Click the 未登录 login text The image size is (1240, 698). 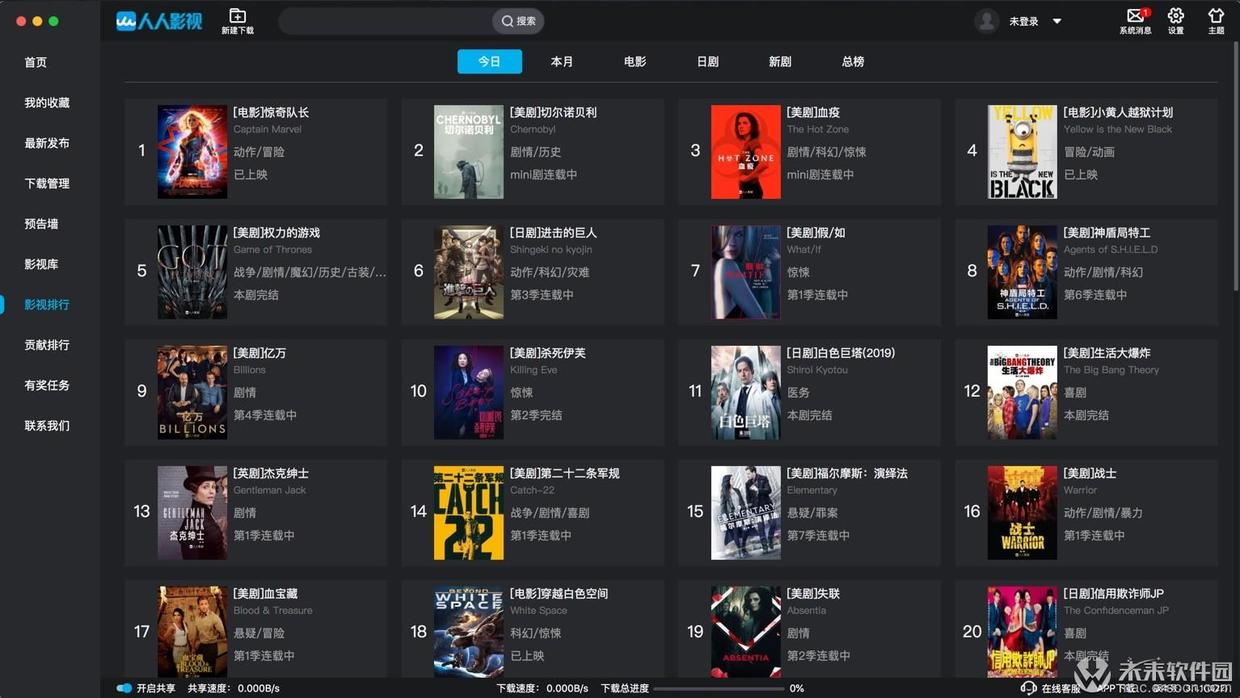[x=1024, y=22]
